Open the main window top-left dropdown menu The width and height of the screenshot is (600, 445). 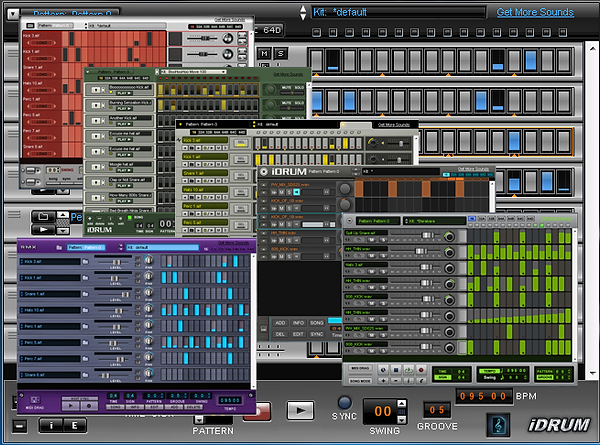(x=13, y=14)
